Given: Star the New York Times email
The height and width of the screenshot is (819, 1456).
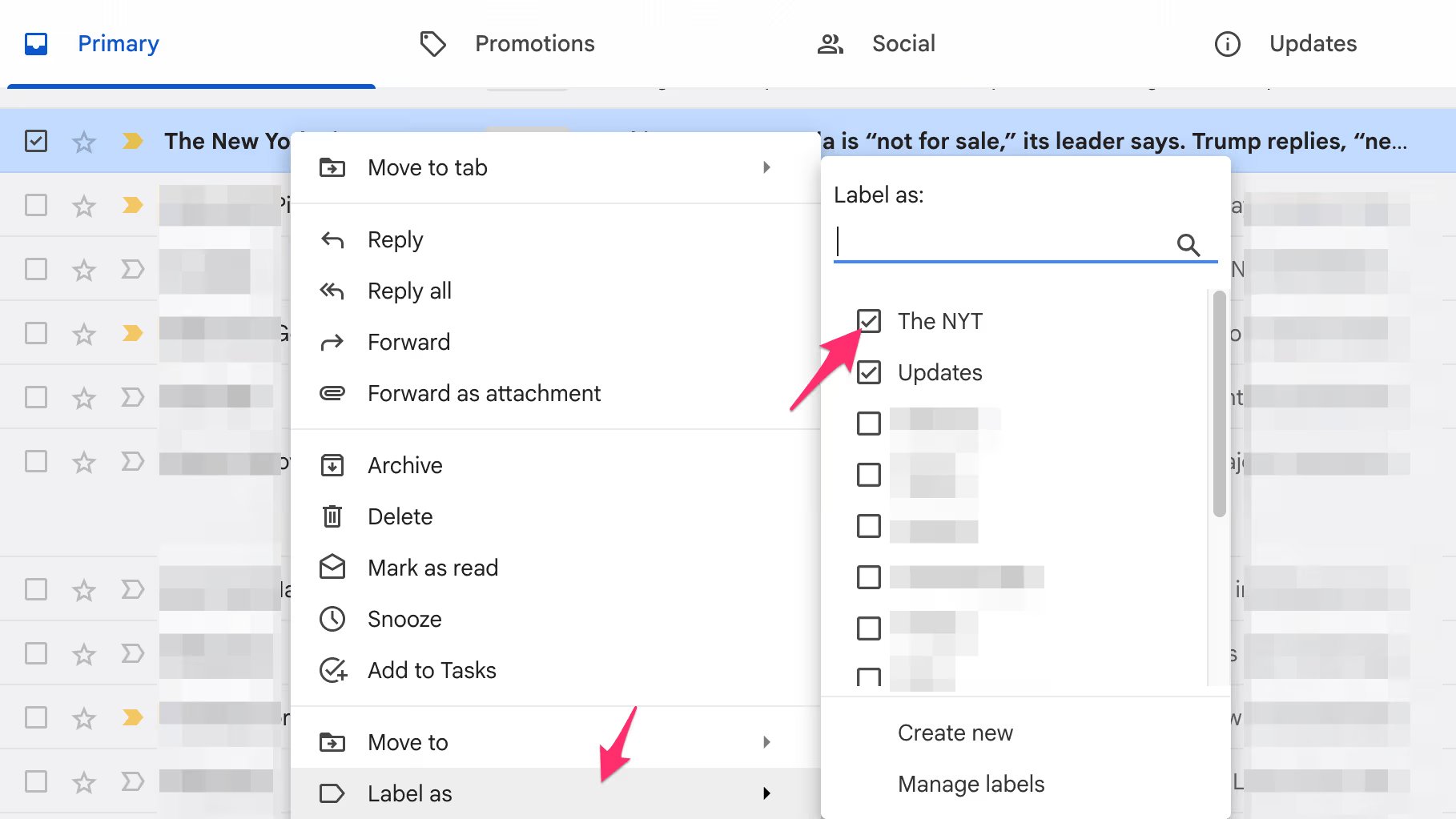Looking at the screenshot, I should coord(84,142).
